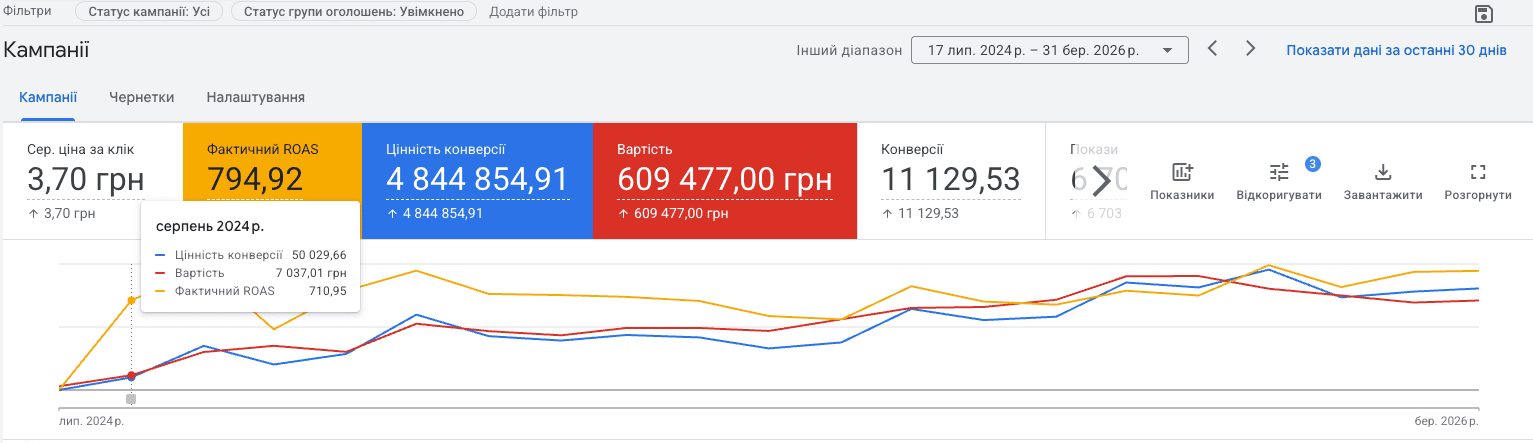Click the tooltip value 710,95
Viewport: 1533px width, 443px height.
tap(329, 291)
